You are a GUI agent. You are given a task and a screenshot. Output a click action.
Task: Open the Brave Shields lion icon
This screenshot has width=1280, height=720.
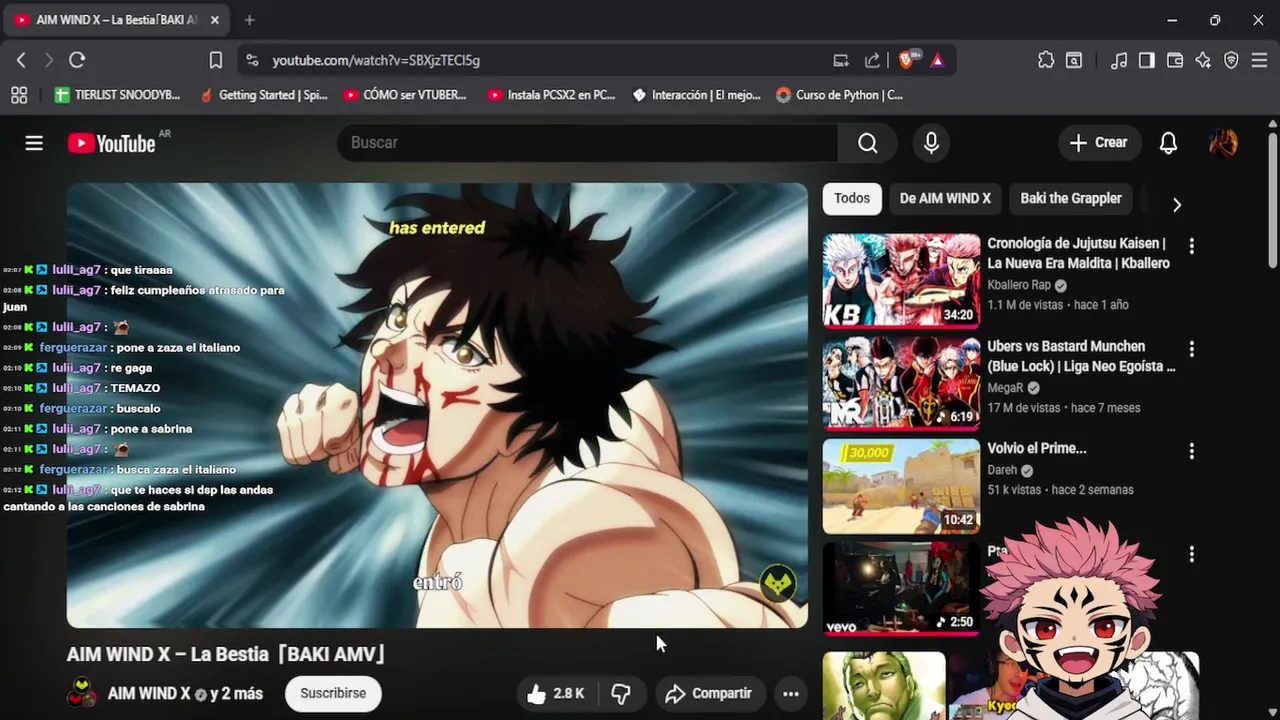tap(906, 60)
